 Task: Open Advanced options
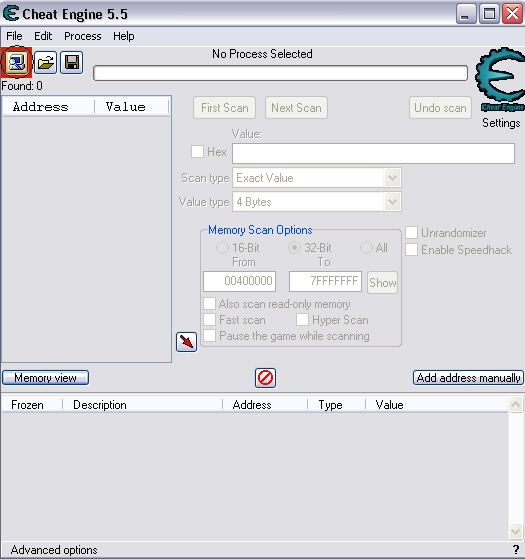pos(54,550)
